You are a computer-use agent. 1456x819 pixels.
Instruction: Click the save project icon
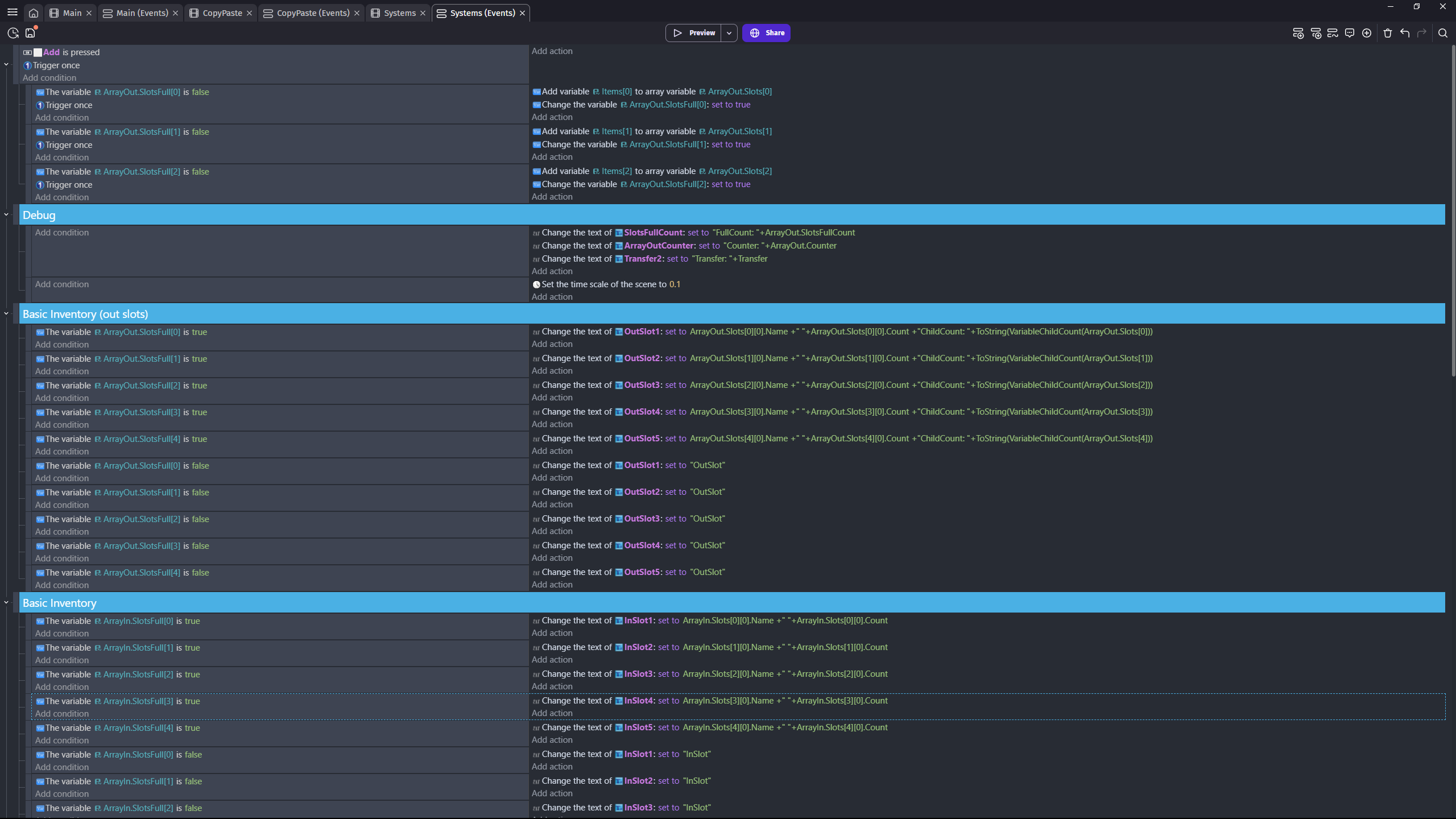(30, 33)
